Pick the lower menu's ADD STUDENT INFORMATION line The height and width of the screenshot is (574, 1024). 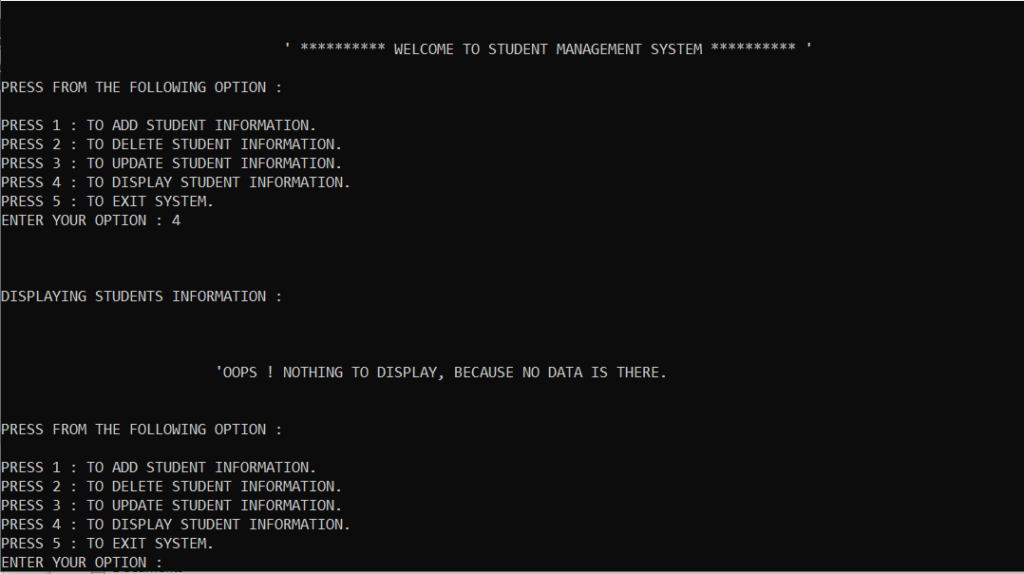(x=158, y=467)
